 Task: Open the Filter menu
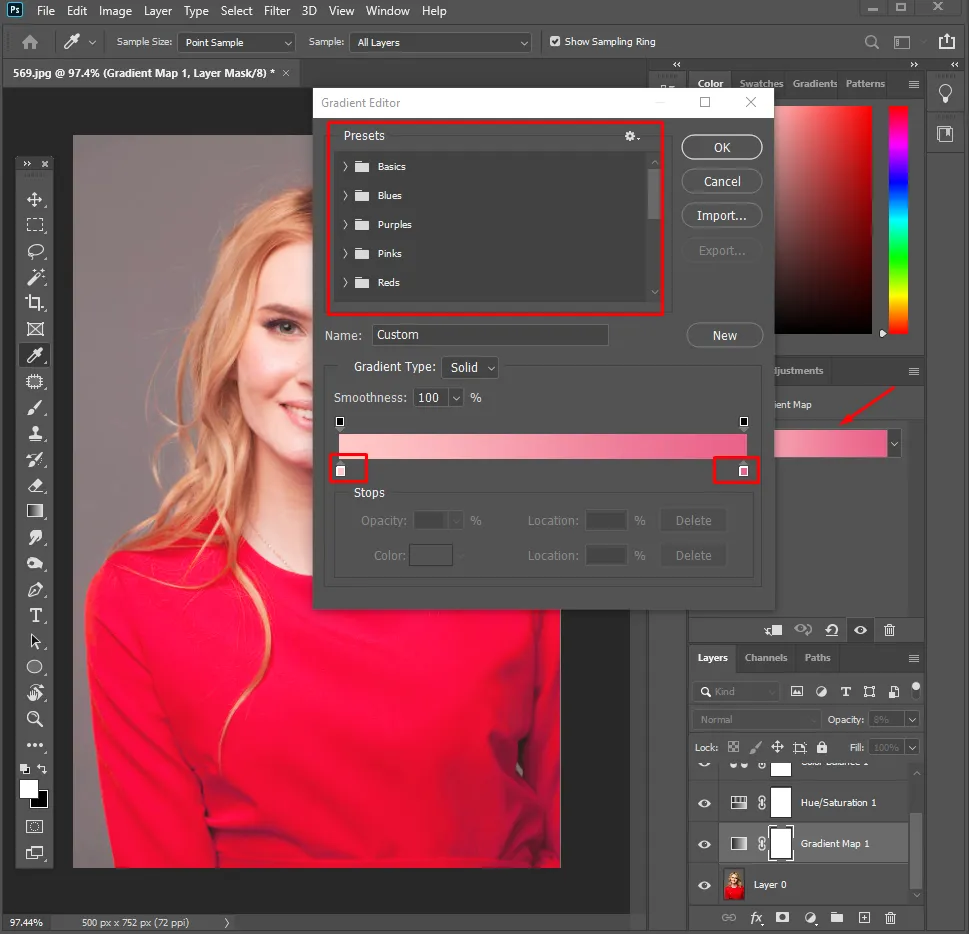(x=279, y=11)
